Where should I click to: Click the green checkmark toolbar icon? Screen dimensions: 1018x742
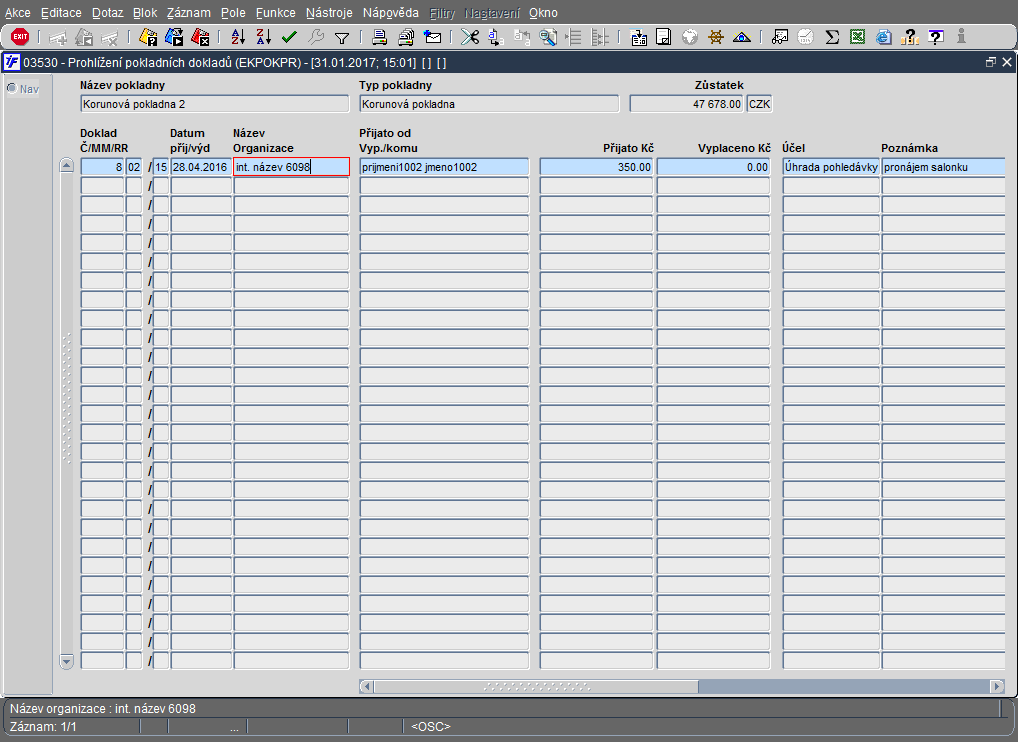[x=289, y=37]
